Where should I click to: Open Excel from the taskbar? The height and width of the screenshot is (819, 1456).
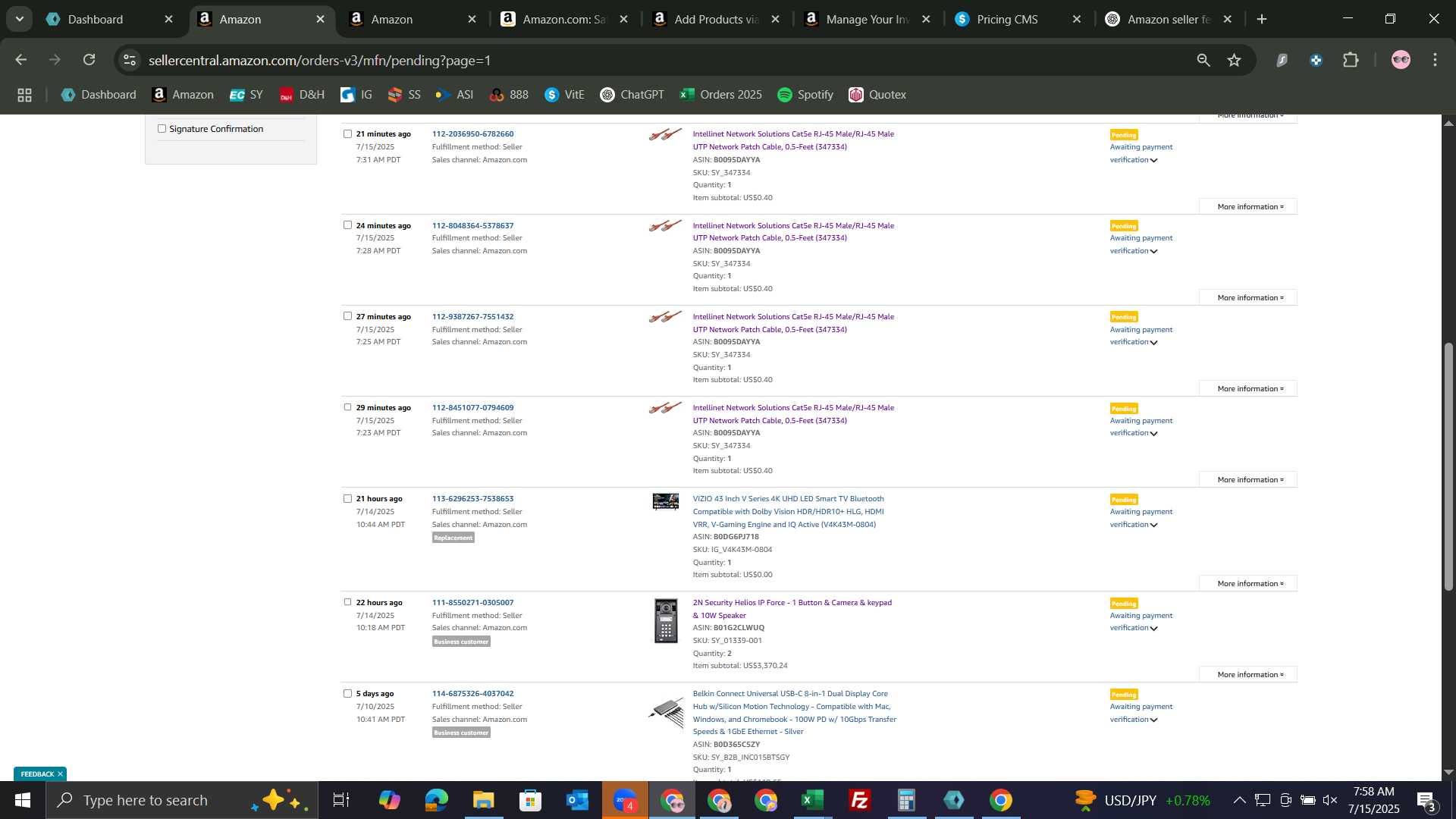click(x=813, y=800)
